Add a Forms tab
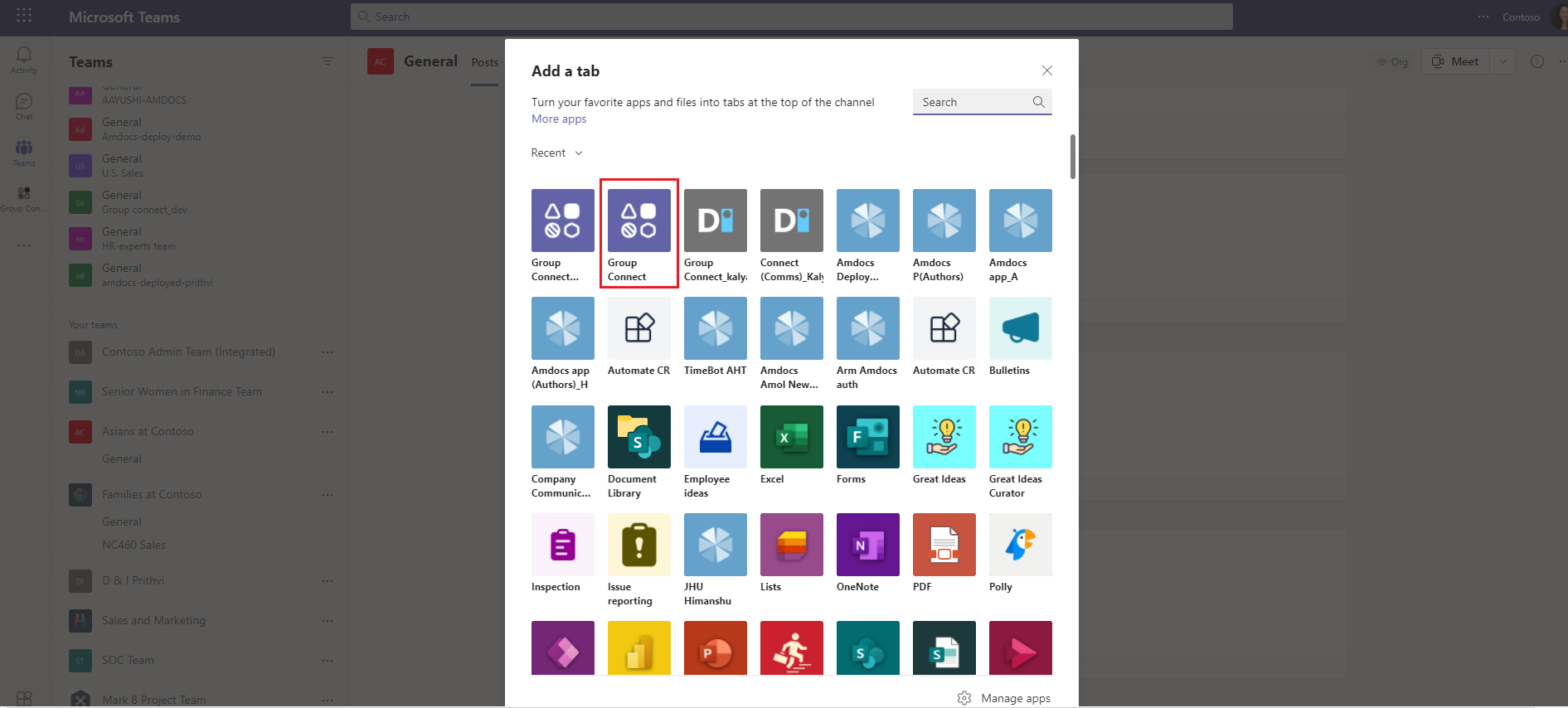 868,445
